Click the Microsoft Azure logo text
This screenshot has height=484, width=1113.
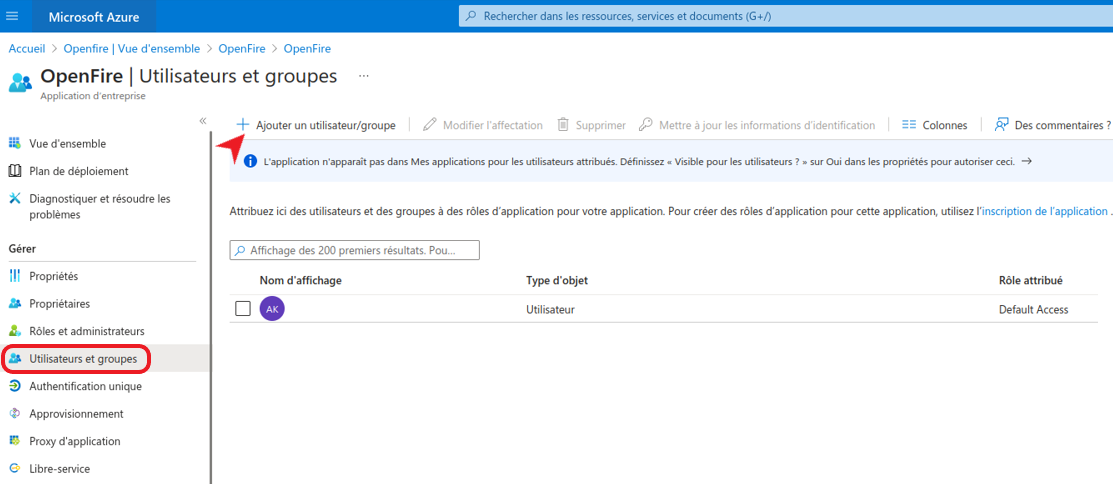pyautogui.click(x=94, y=16)
